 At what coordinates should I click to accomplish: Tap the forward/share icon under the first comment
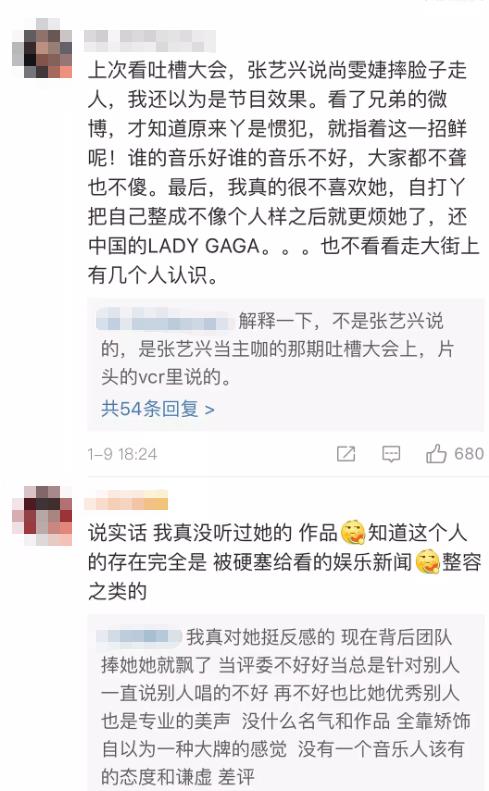coord(346,454)
